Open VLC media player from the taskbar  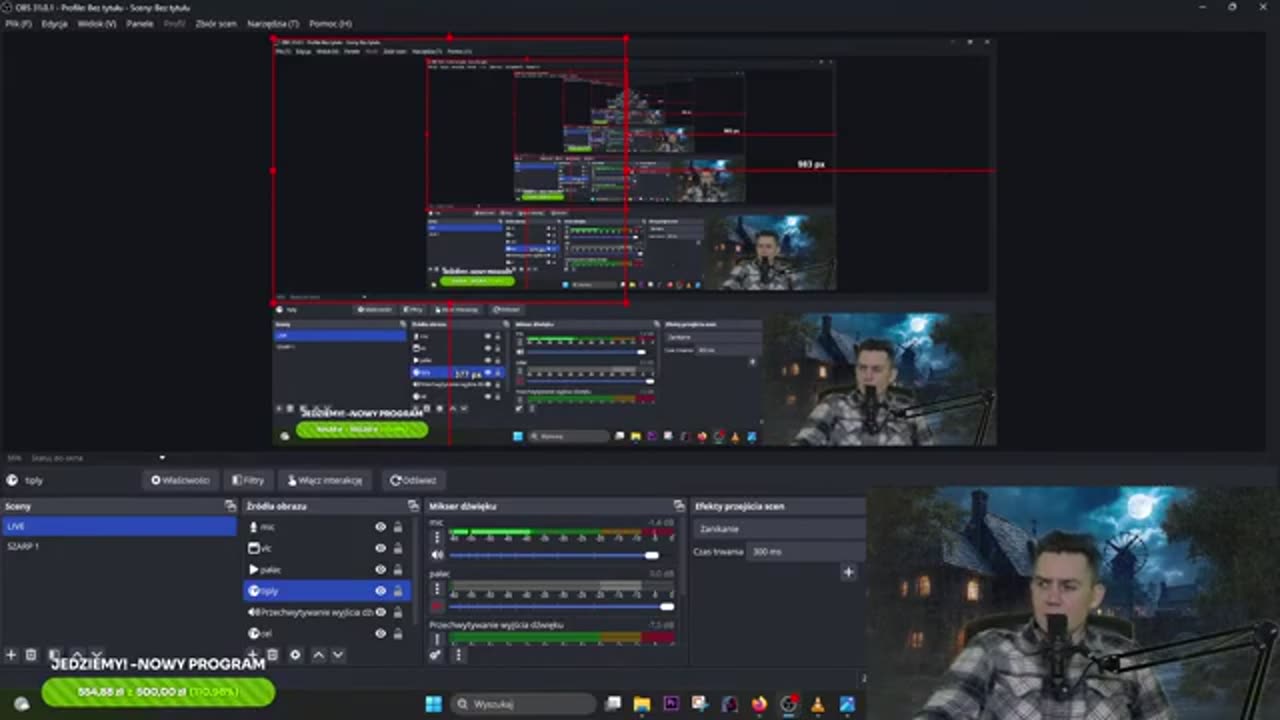click(x=818, y=704)
